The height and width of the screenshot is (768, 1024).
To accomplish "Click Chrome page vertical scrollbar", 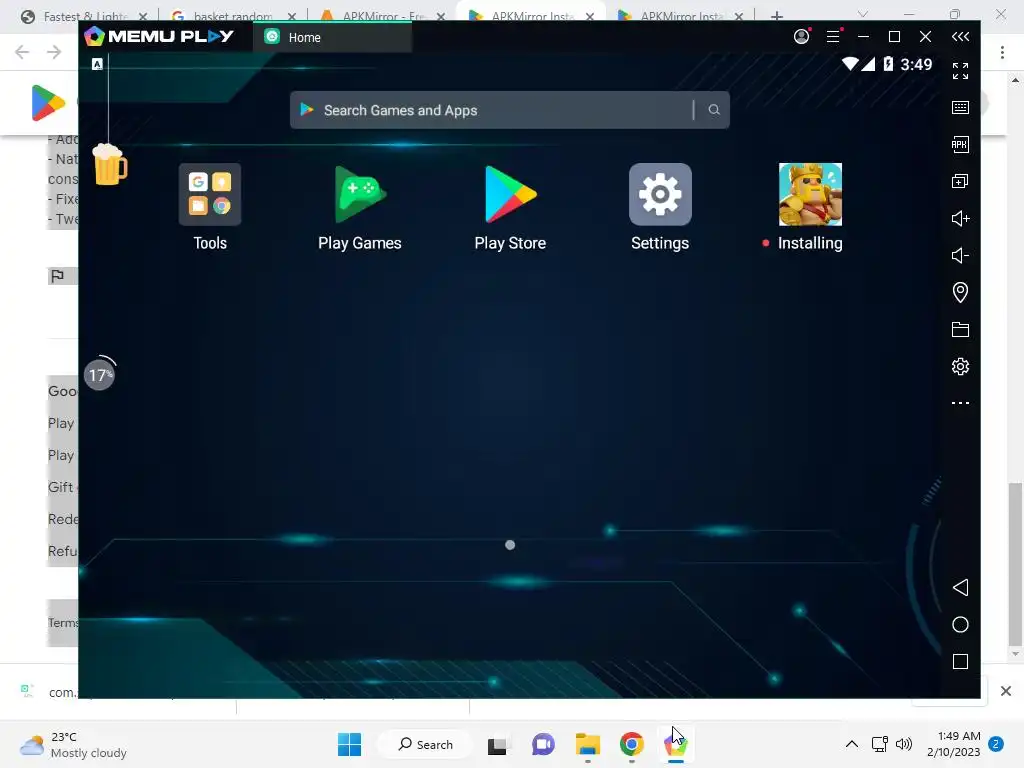I will [x=1015, y=564].
